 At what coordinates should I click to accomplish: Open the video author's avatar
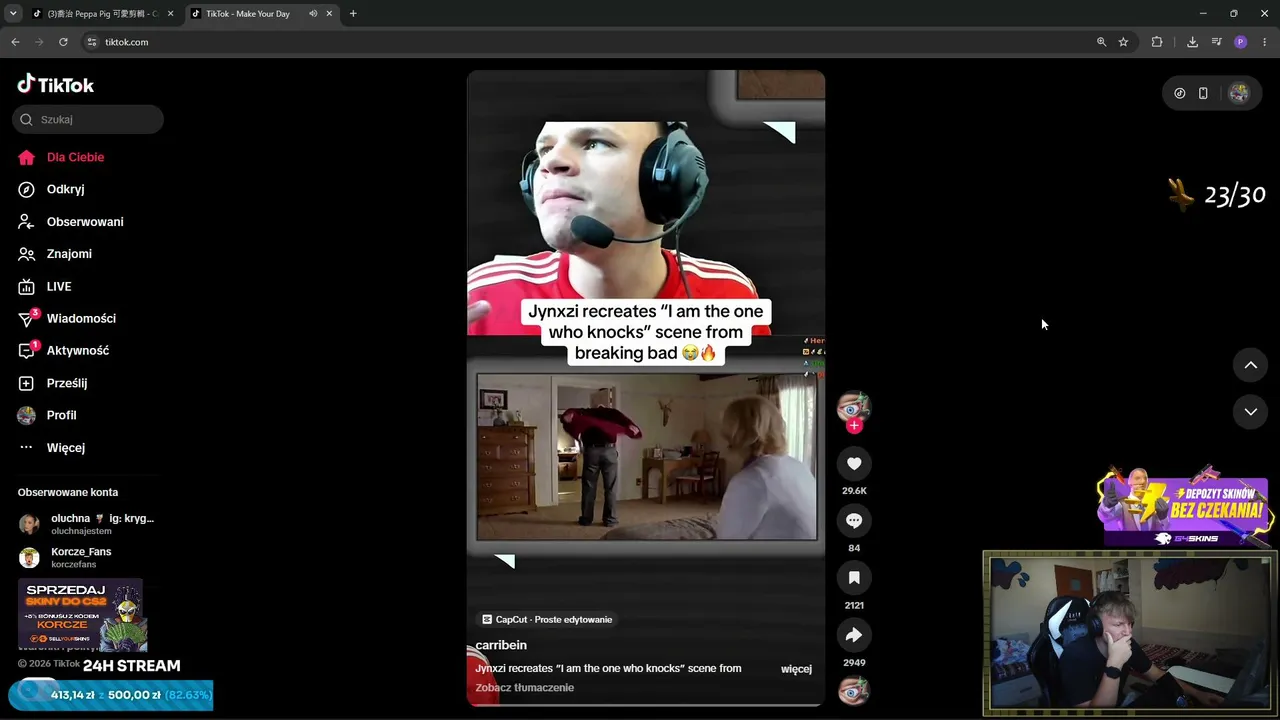pos(854,407)
